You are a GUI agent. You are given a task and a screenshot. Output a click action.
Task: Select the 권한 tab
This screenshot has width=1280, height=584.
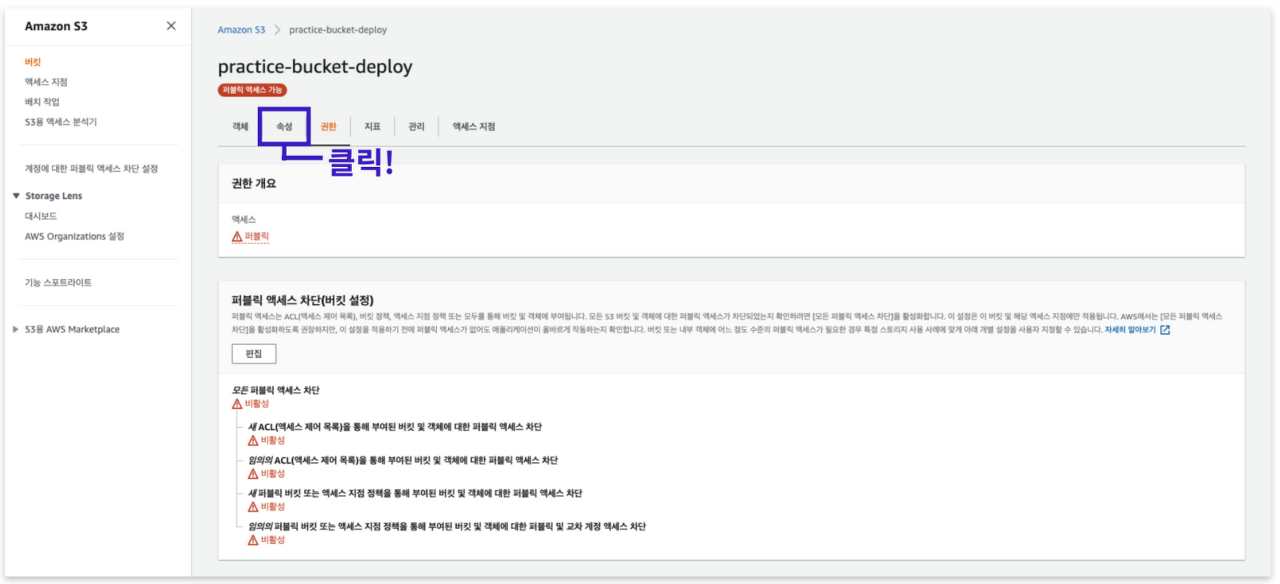[x=328, y=127]
